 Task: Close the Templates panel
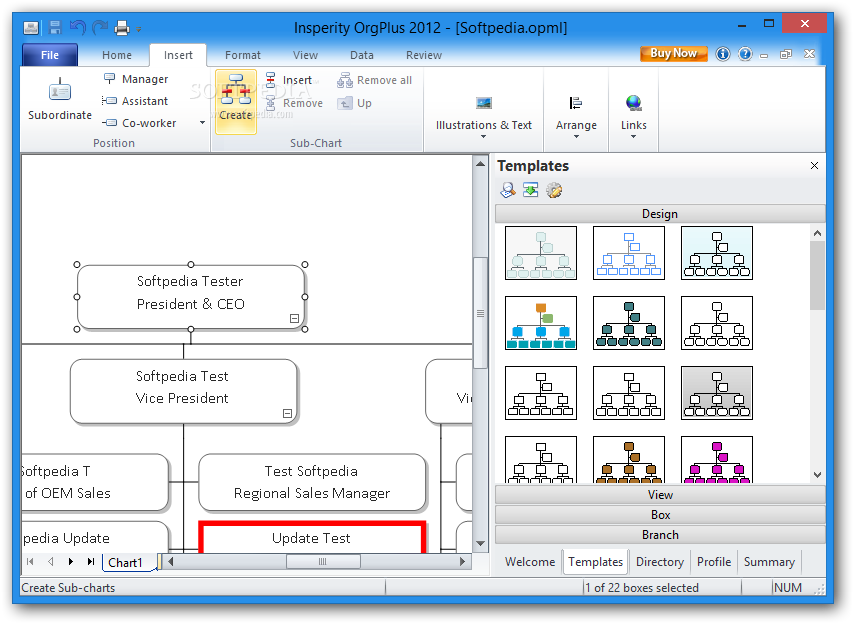[x=814, y=166]
